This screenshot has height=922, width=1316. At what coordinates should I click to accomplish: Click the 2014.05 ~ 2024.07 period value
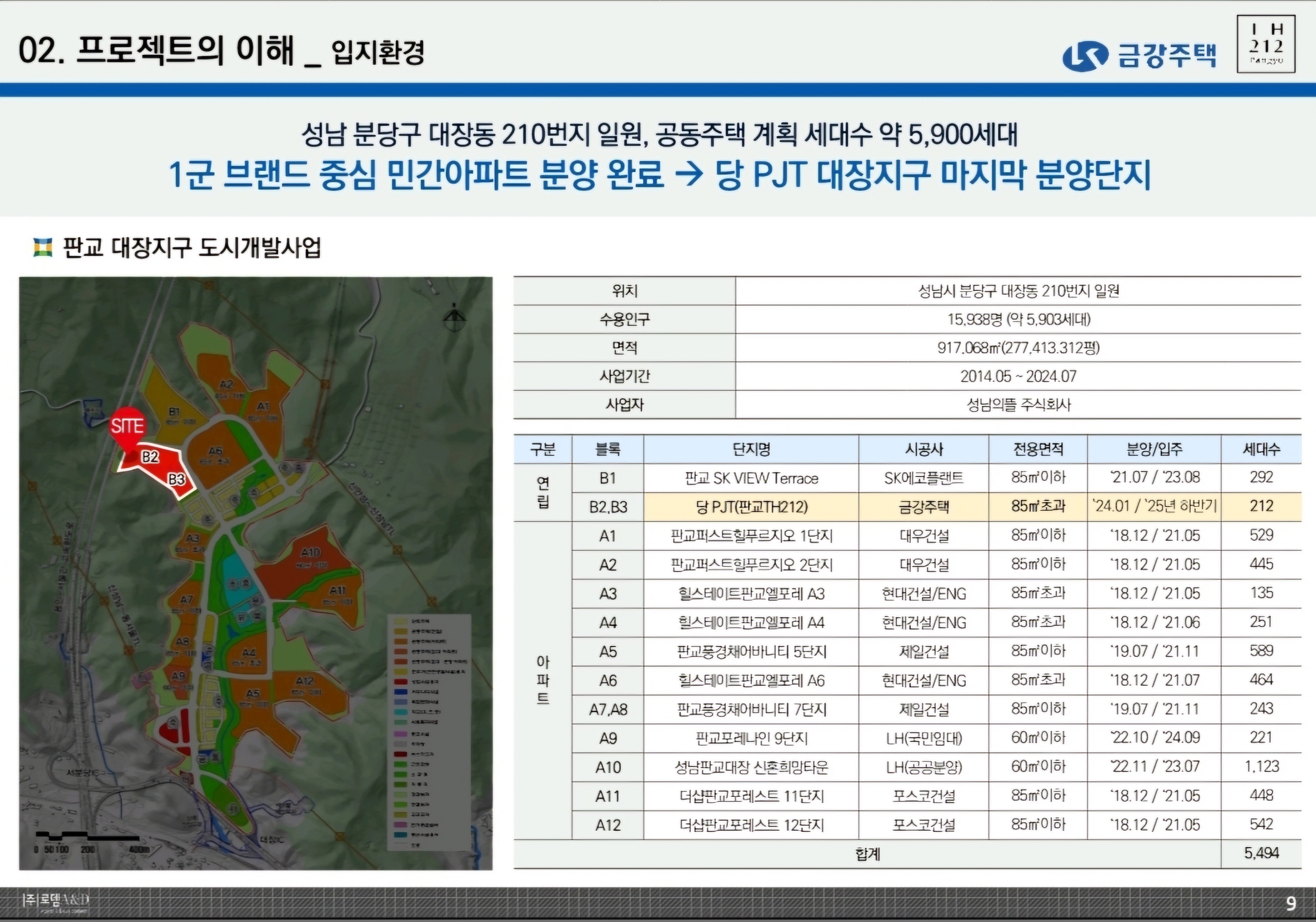click(1019, 376)
